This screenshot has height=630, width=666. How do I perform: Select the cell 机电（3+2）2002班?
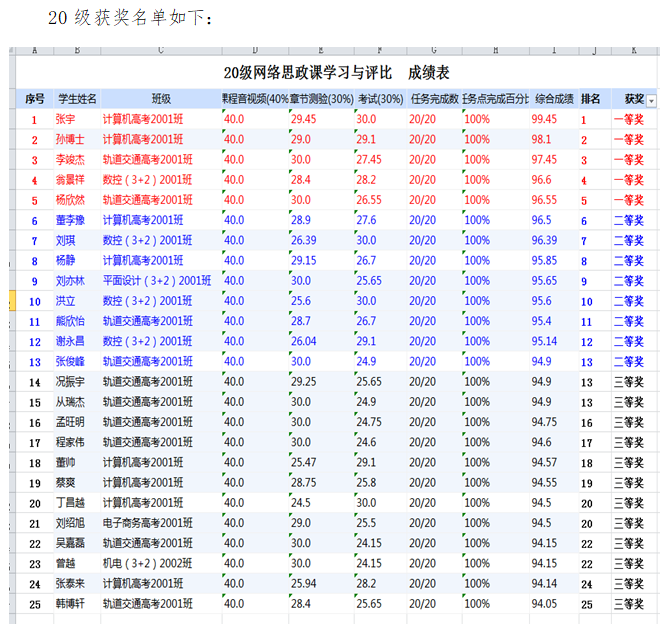[150, 564]
